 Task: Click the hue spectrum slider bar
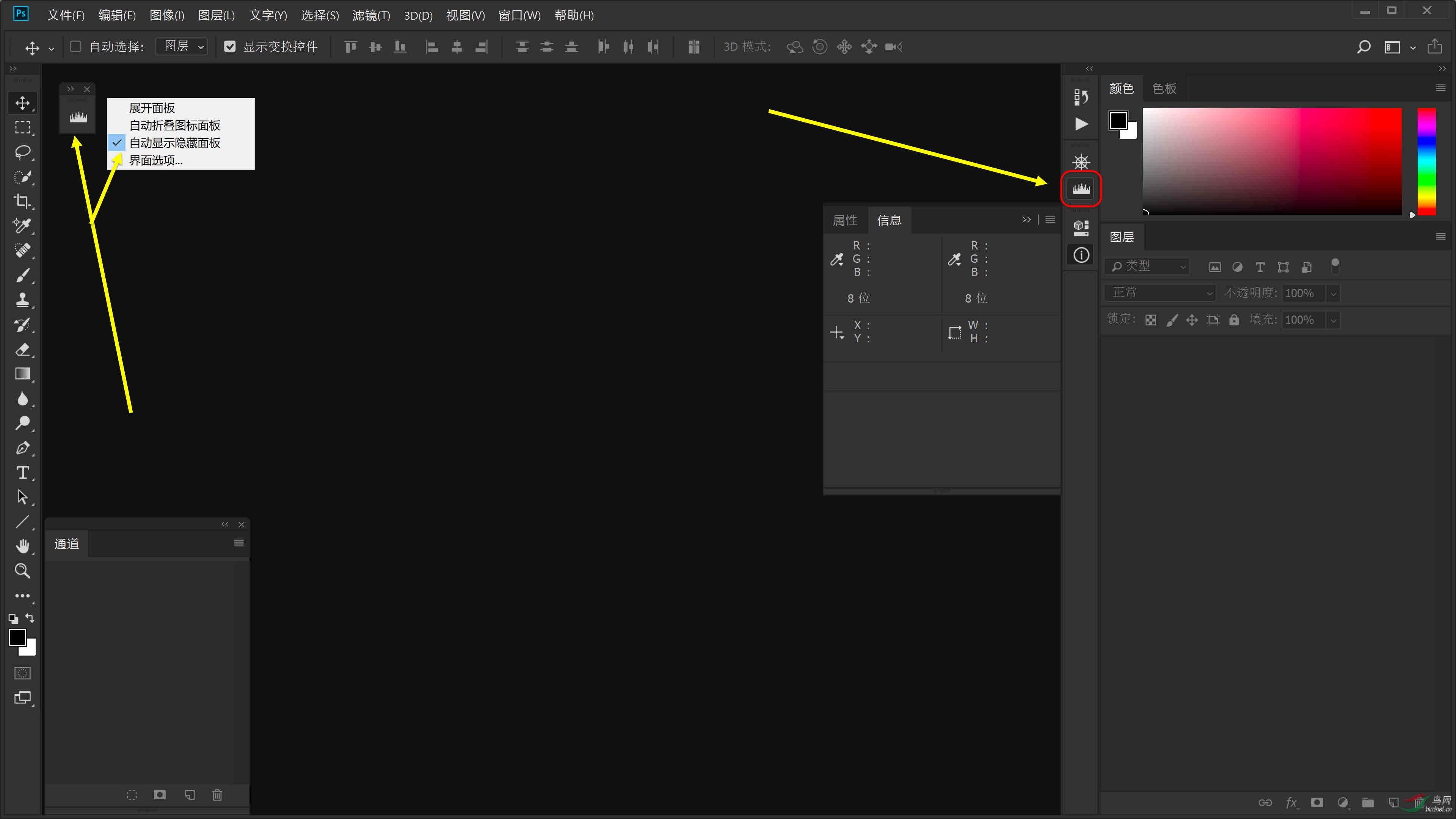click(x=1426, y=161)
